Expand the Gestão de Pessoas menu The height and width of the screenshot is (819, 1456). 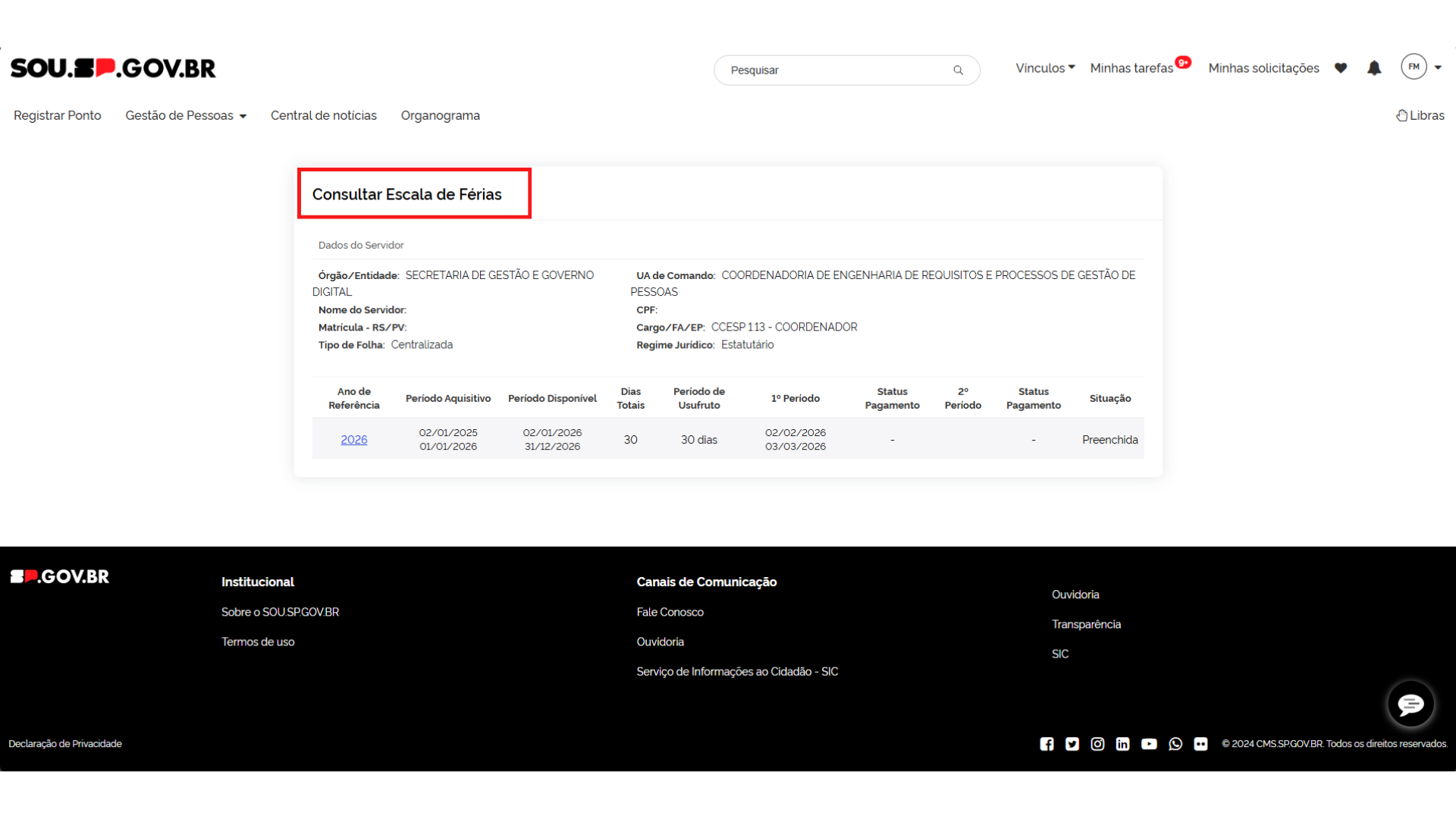tap(186, 115)
